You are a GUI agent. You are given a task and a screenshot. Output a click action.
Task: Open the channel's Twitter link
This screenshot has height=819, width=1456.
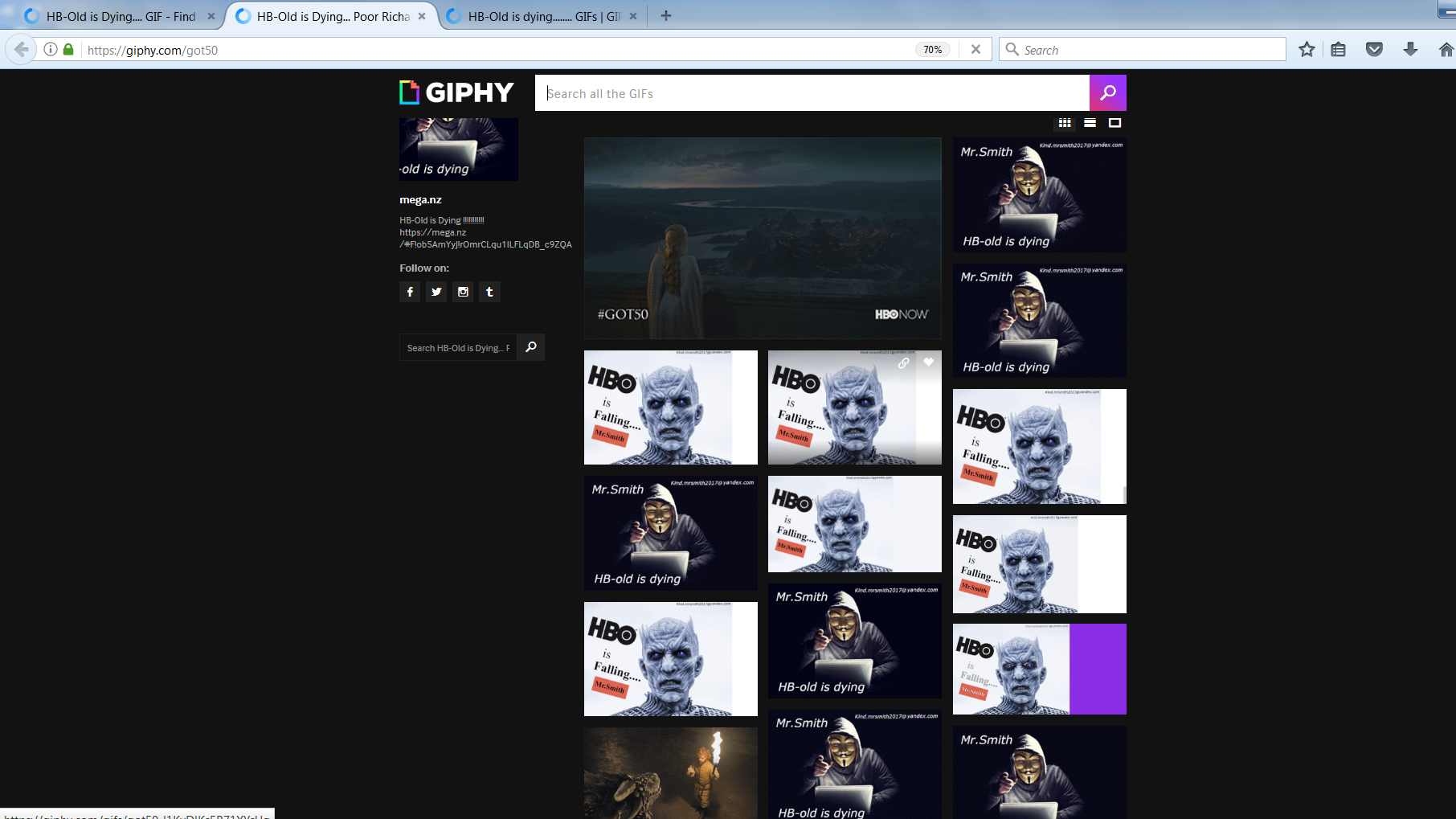tap(436, 292)
